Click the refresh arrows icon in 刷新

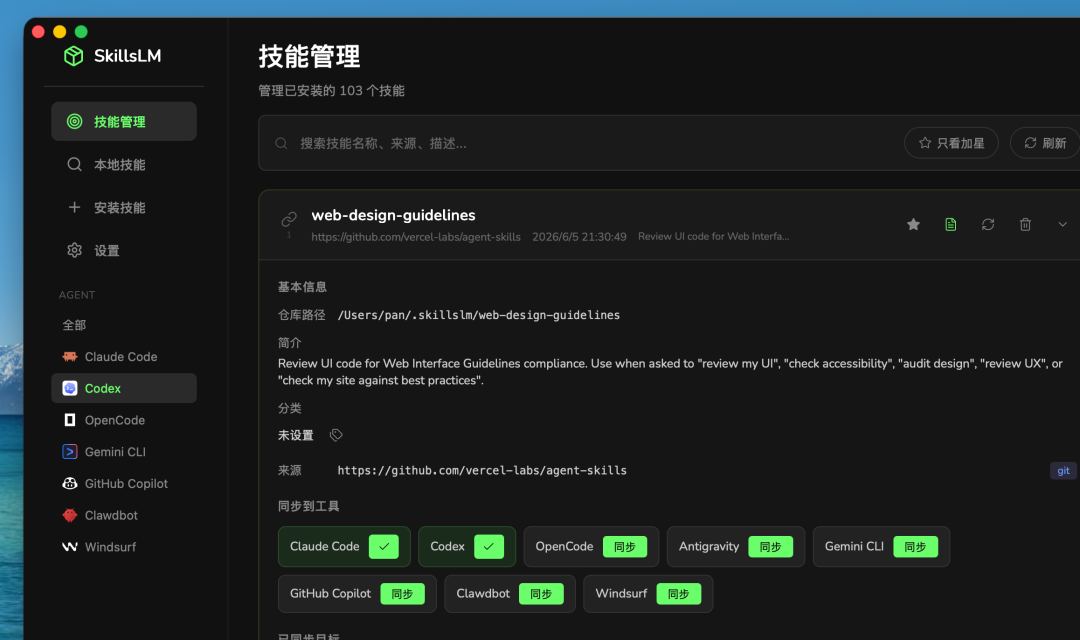(1030, 143)
